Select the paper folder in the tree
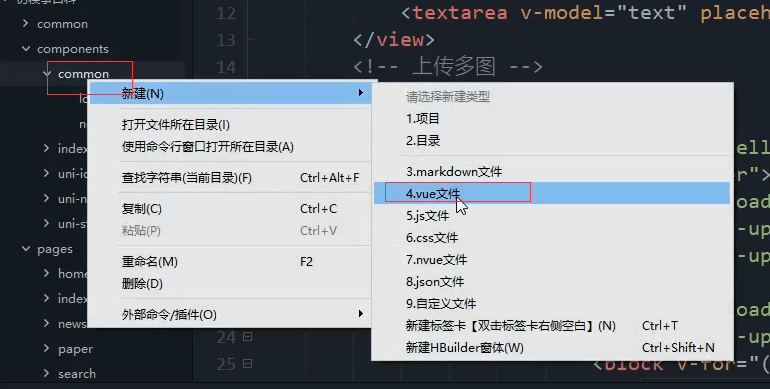The width and height of the screenshot is (770, 389). click(x=75, y=349)
